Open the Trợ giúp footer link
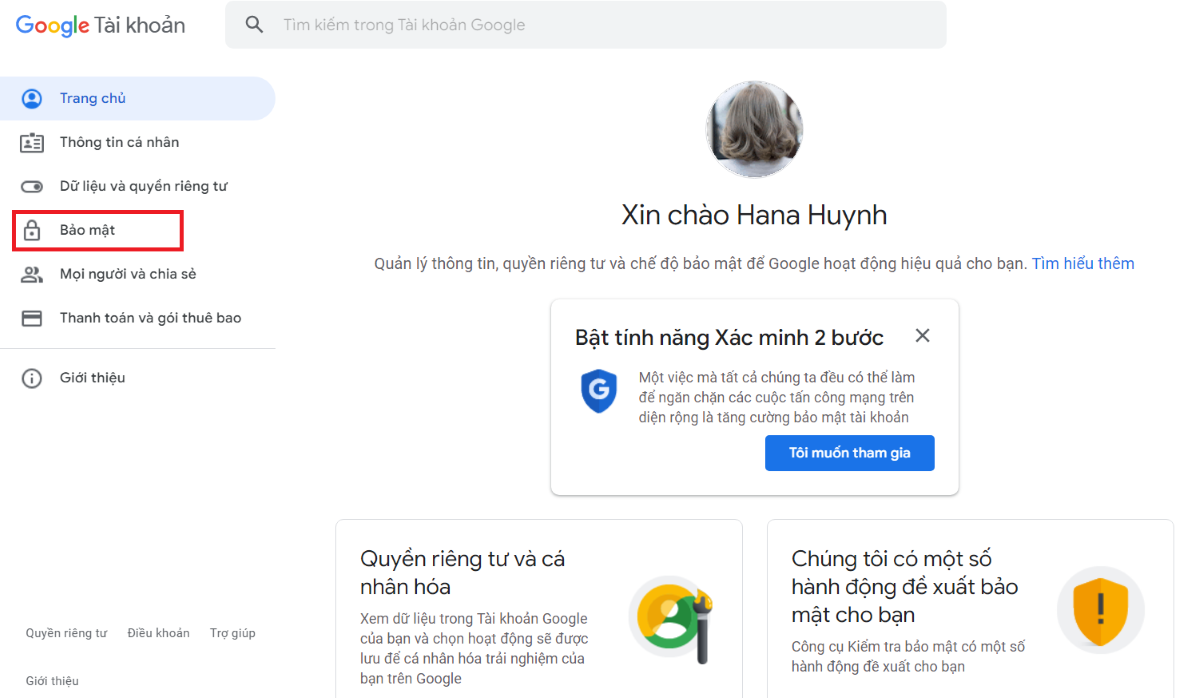This screenshot has width=1200, height=698. (x=232, y=633)
